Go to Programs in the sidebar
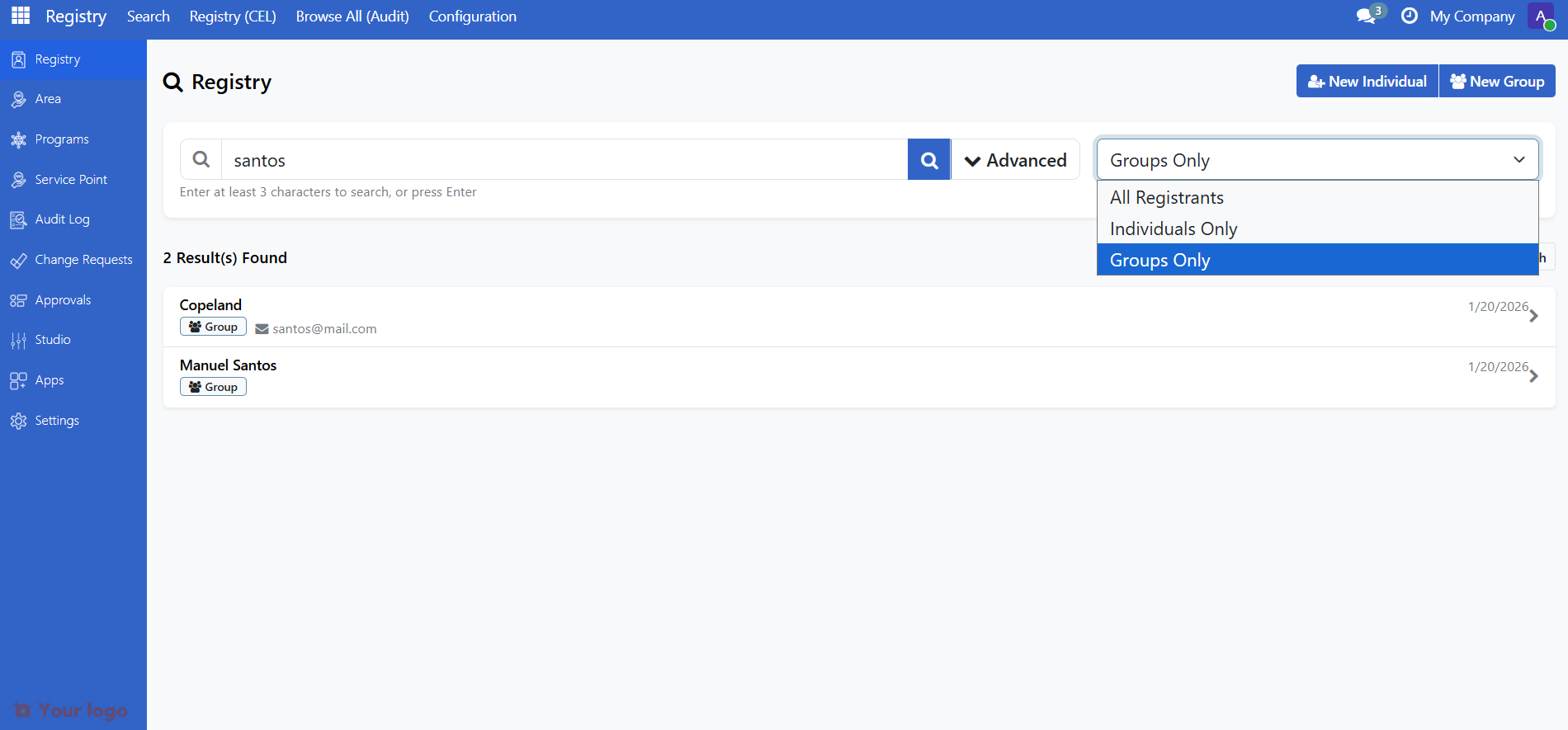 (x=73, y=139)
